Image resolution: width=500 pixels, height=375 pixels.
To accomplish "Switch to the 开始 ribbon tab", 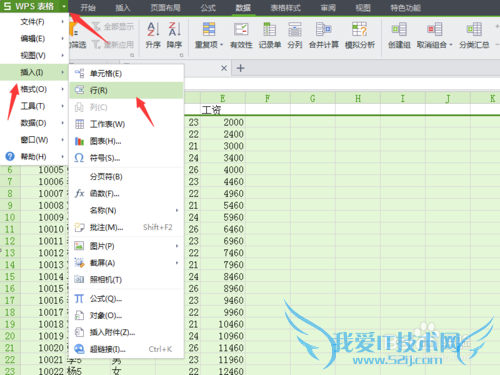I will [x=88, y=8].
